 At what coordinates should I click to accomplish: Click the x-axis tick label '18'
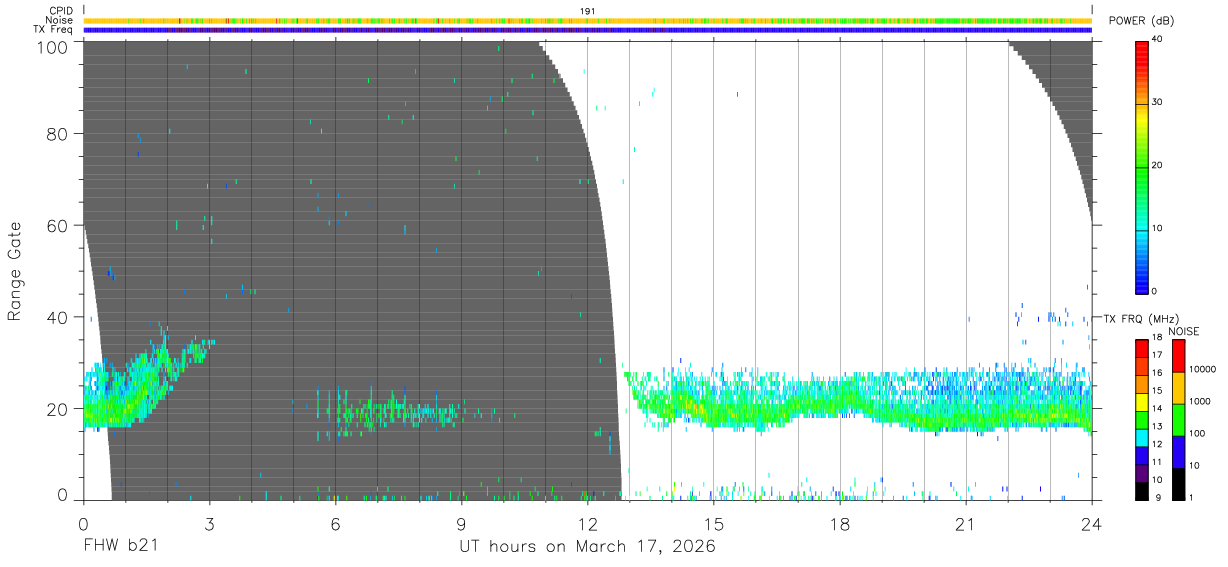[839, 524]
